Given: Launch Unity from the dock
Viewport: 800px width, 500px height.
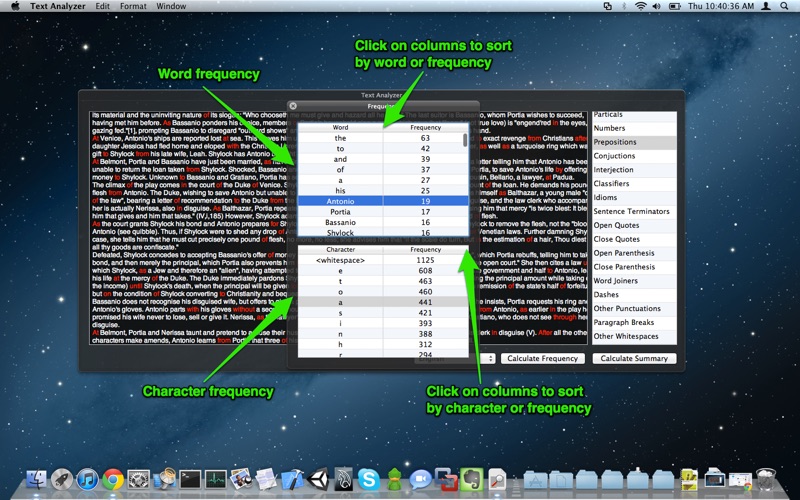Looking at the screenshot, I should (318, 480).
